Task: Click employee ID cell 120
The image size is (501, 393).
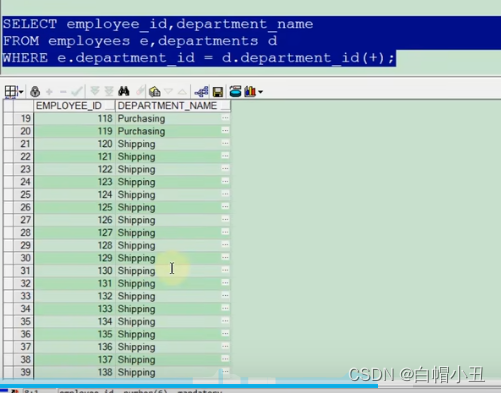Action: [x=74, y=144]
